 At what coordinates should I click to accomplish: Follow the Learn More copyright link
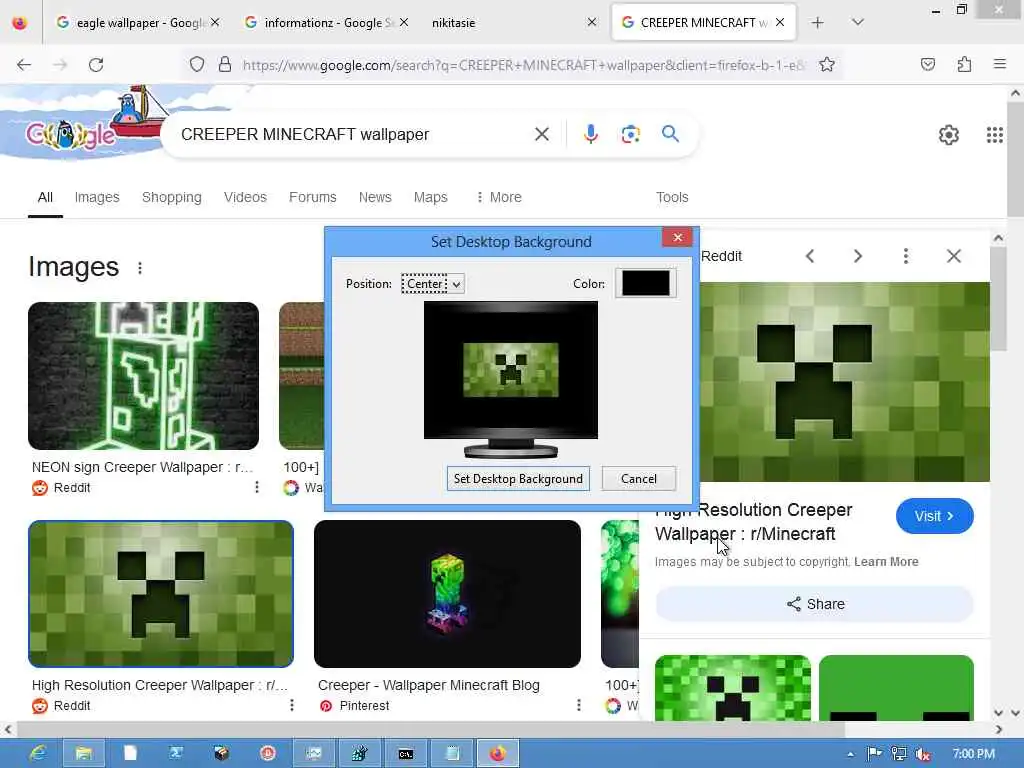pos(886,562)
